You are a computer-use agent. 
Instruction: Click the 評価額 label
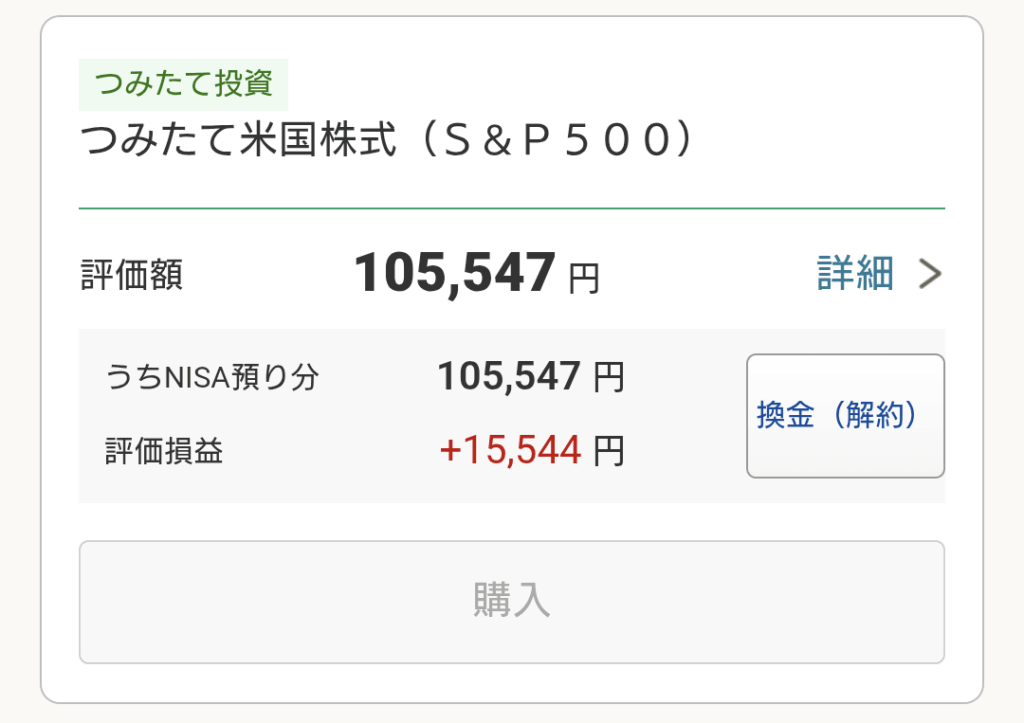(x=131, y=275)
